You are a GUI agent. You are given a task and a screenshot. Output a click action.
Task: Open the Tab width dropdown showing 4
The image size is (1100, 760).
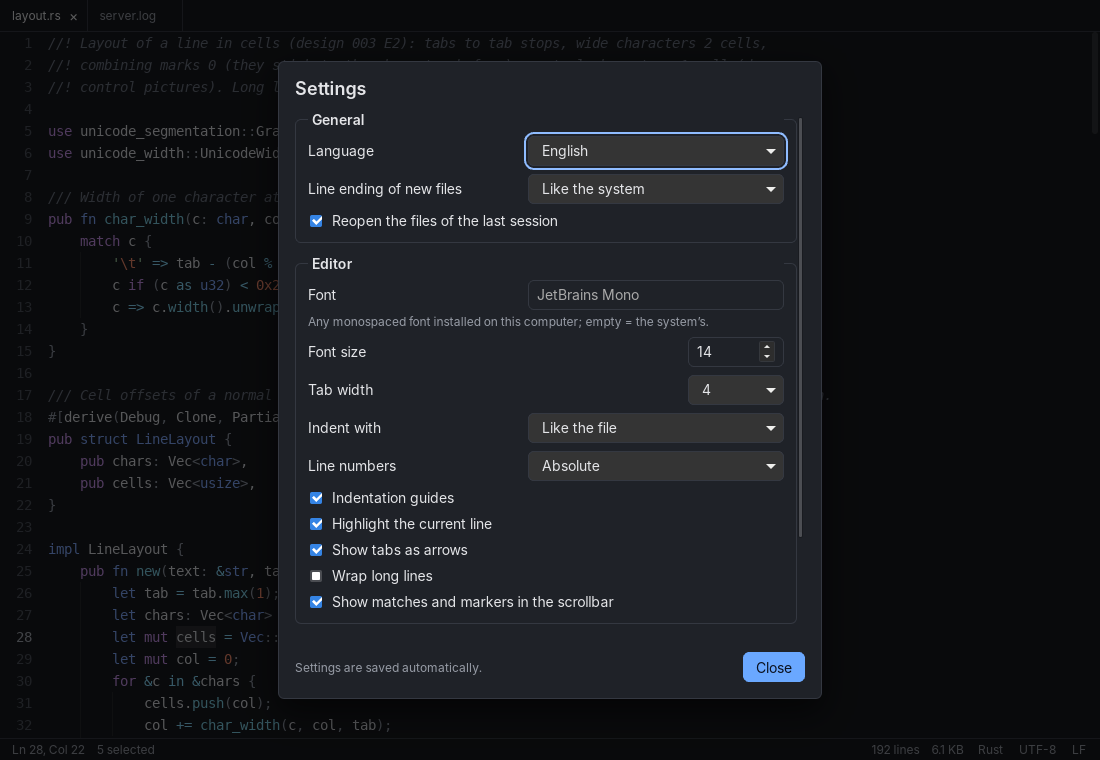pos(735,389)
